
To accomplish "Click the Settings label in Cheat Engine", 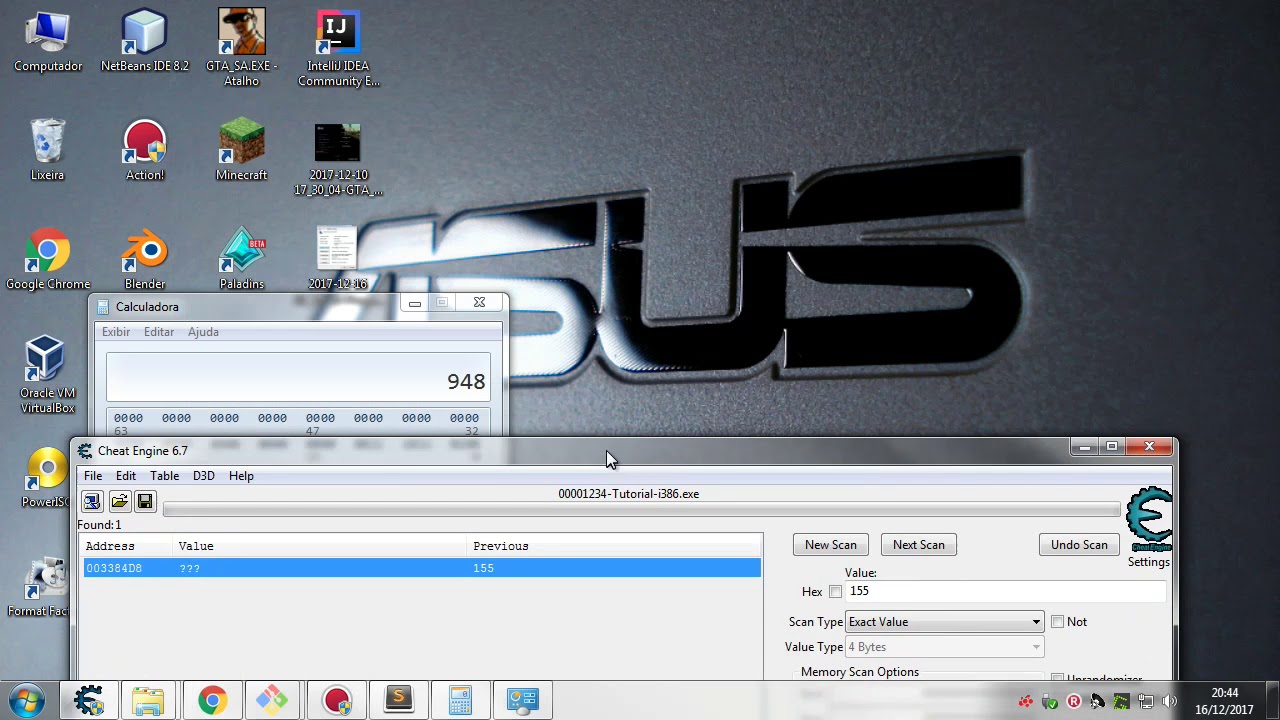I will 1149,562.
